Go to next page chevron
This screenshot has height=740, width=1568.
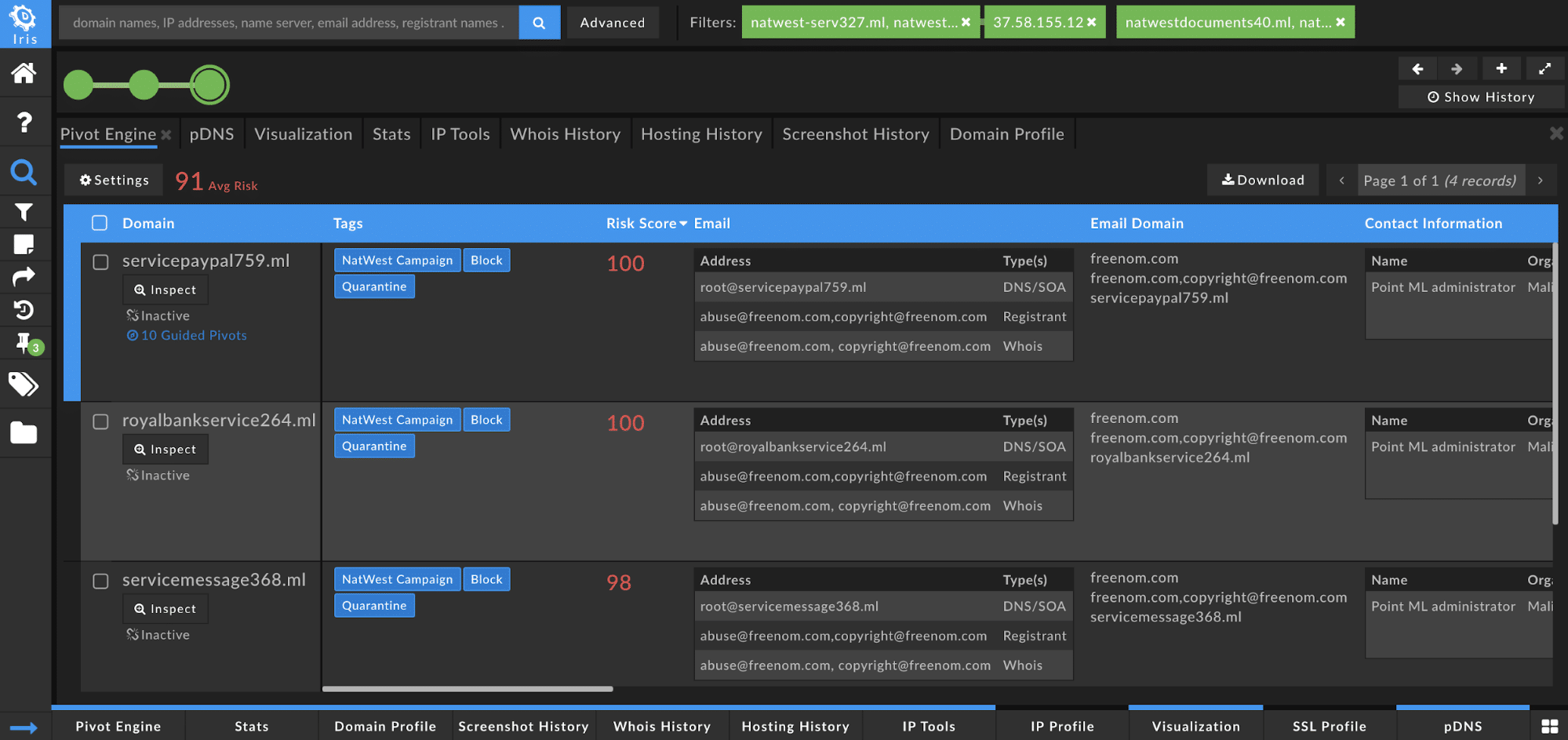[x=1541, y=180]
